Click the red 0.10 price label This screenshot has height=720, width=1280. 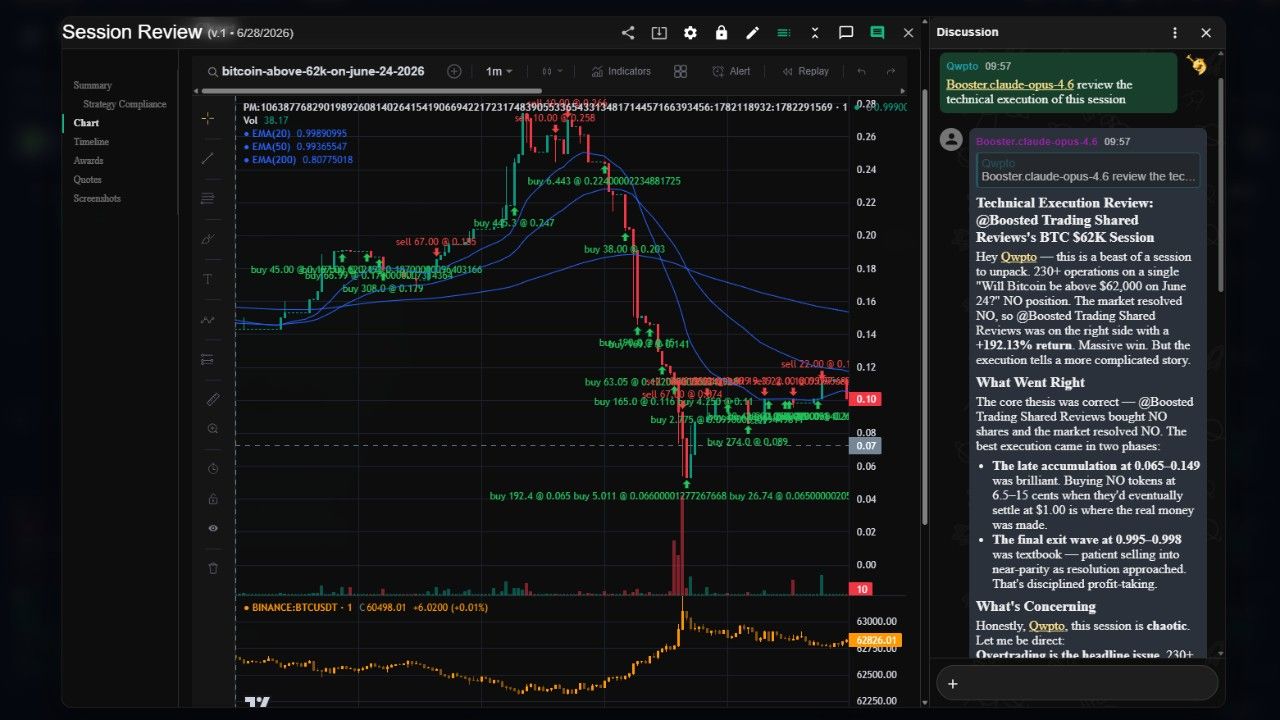(x=865, y=399)
